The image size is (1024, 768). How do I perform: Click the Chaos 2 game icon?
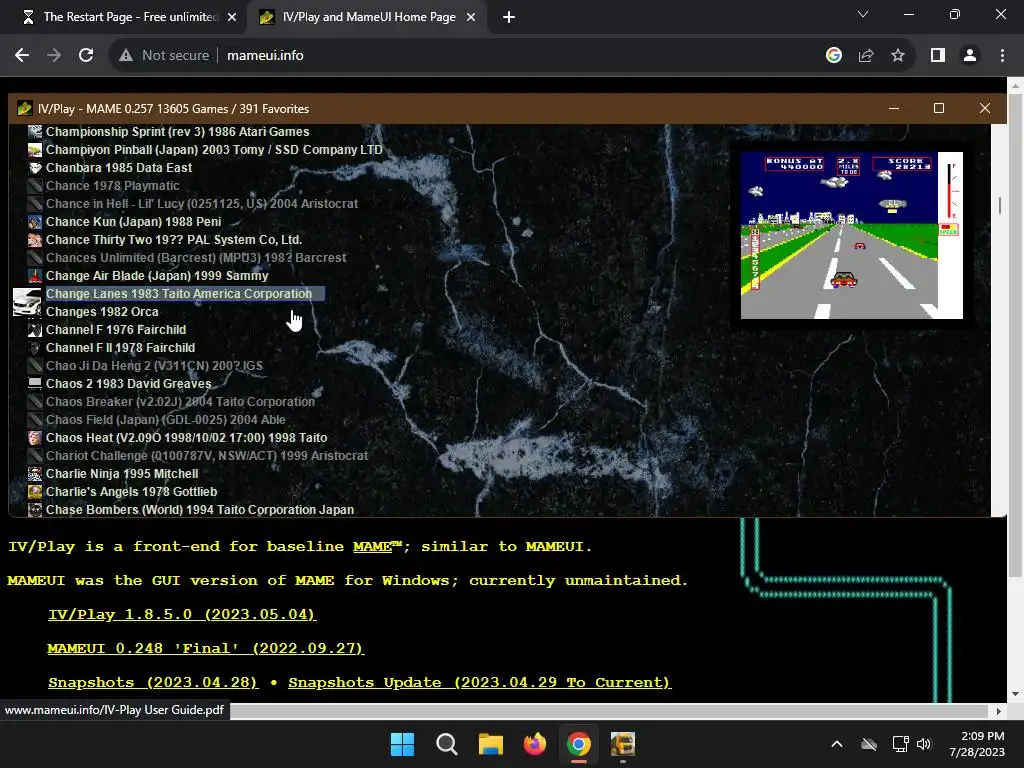(35, 384)
